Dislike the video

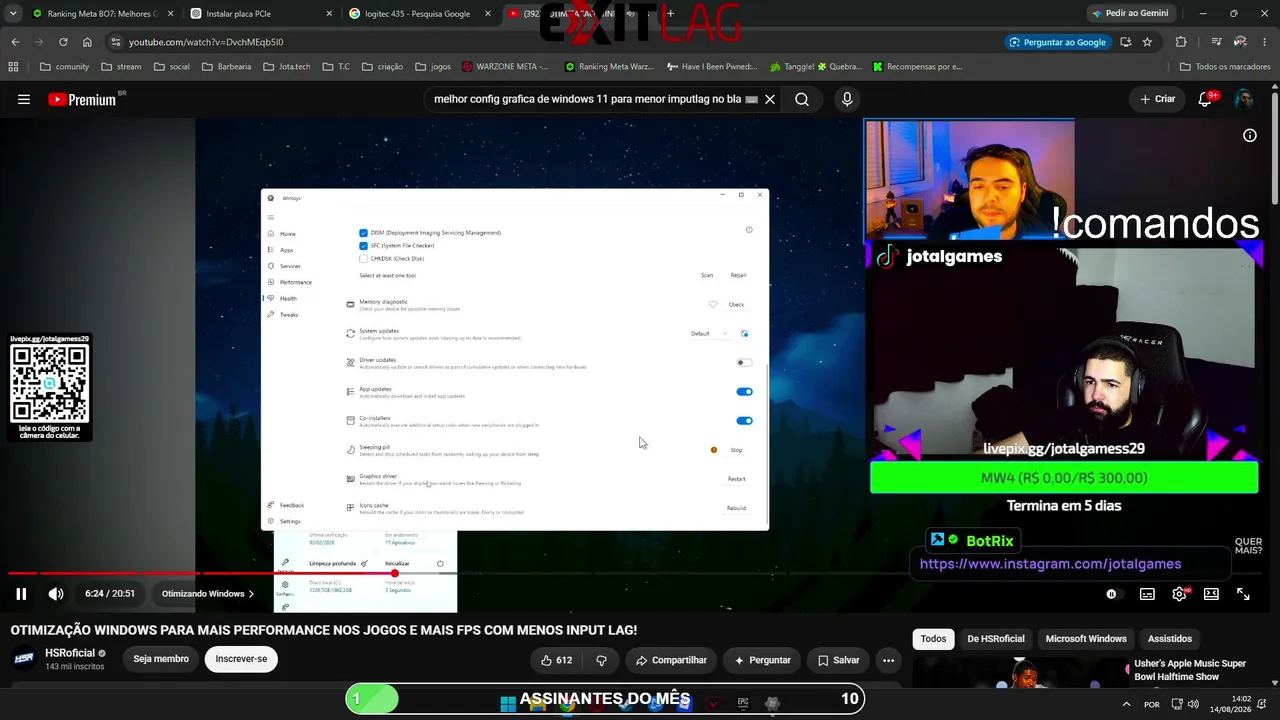601,660
